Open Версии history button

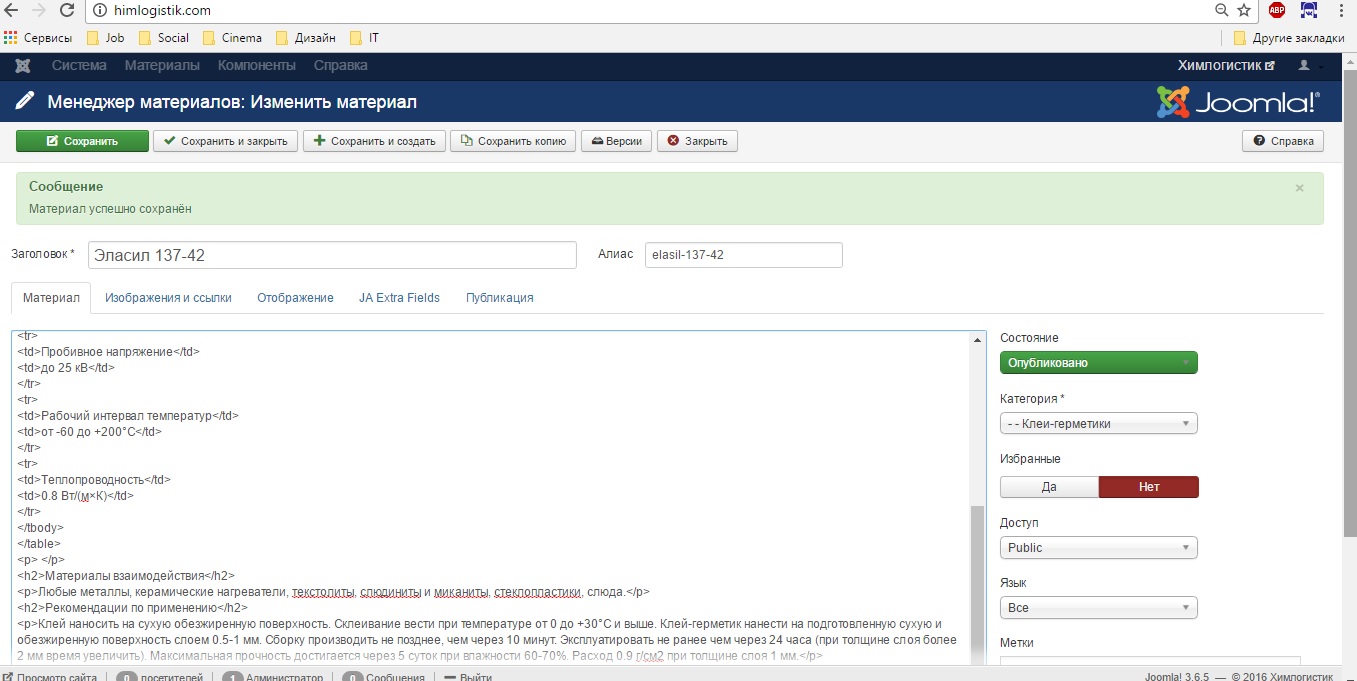pyautogui.click(x=616, y=141)
